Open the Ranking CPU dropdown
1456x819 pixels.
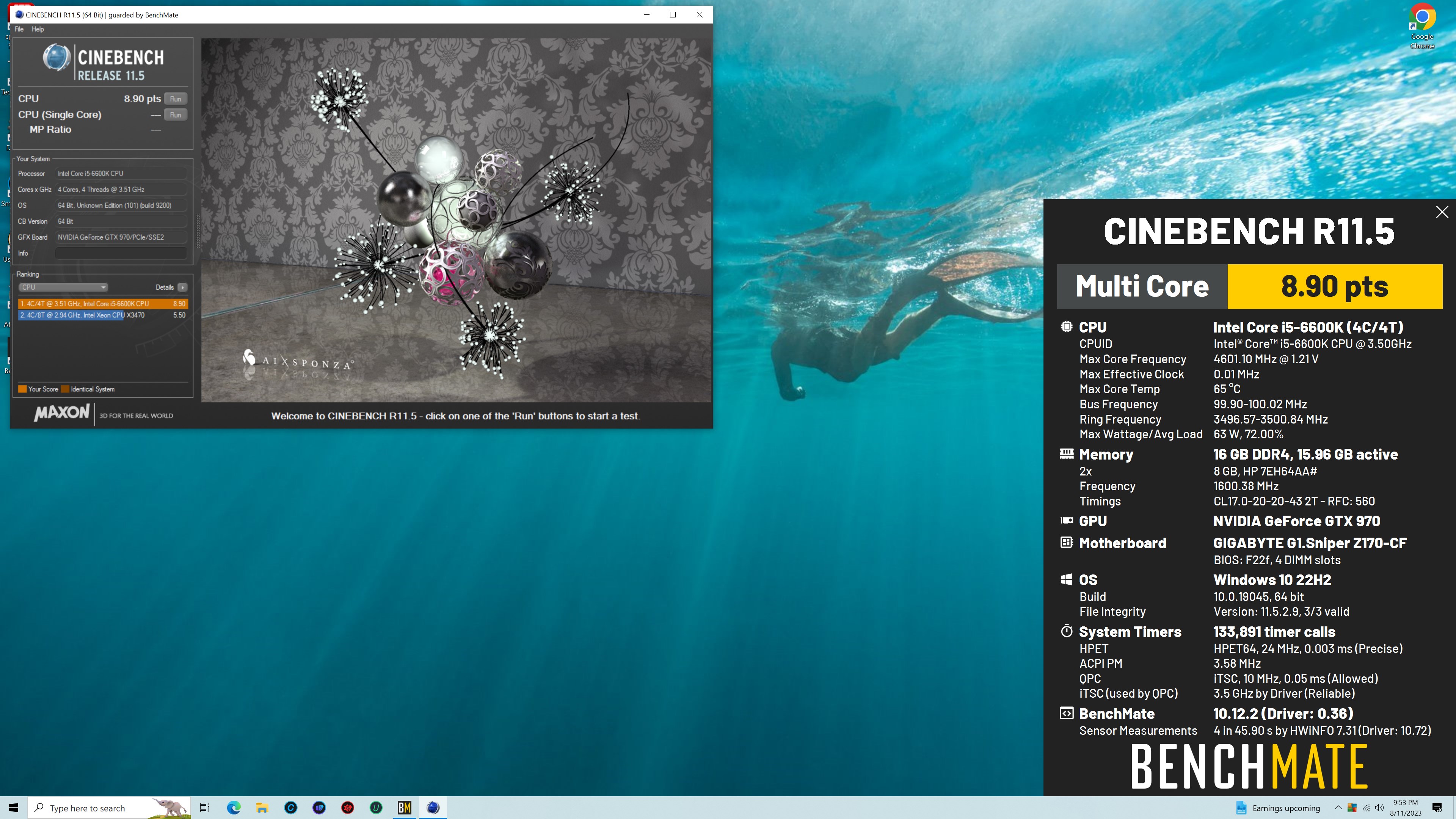63,287
